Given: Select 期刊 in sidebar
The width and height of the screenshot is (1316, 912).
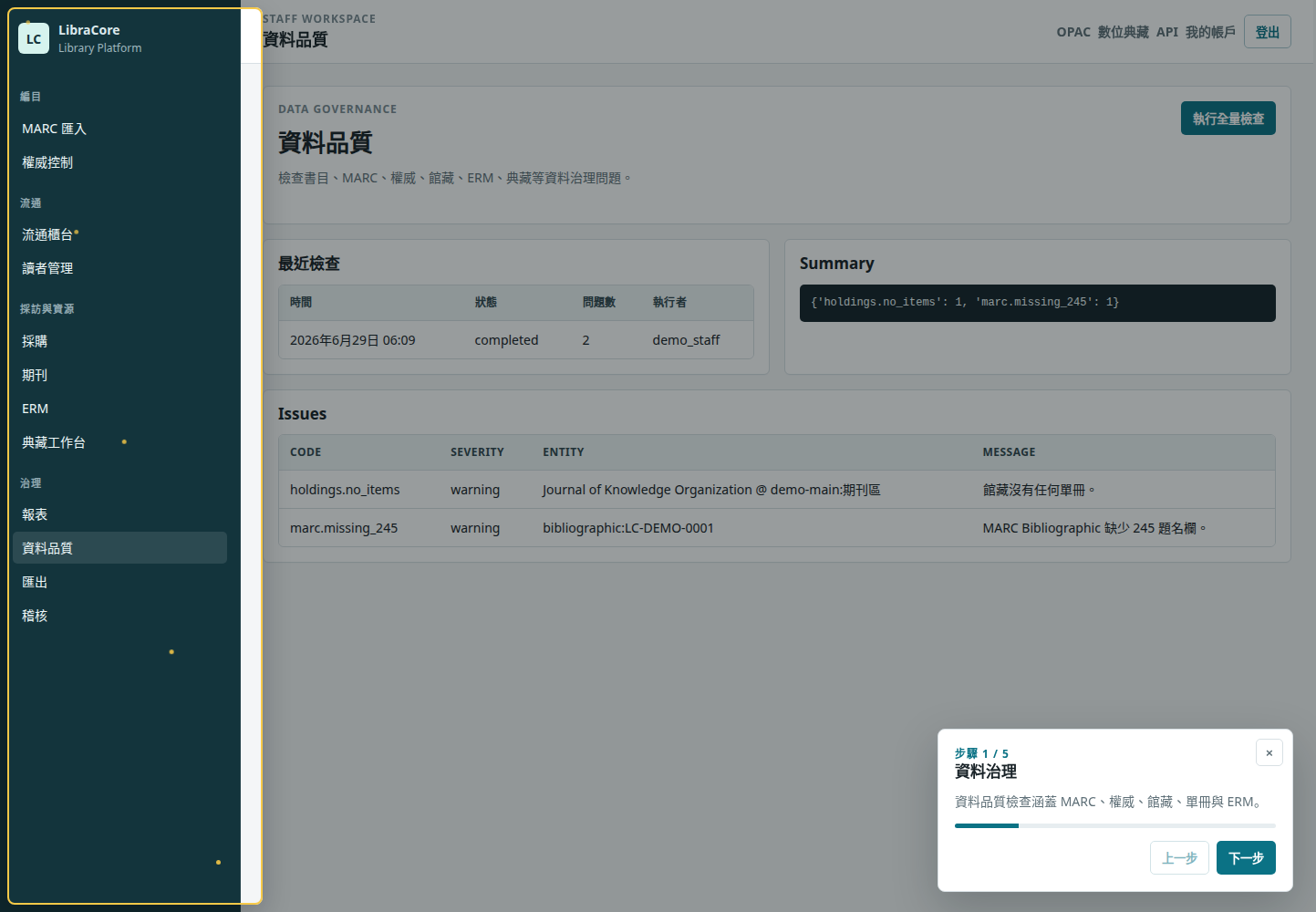Looking at the screenshot, I should click(119, 375).
